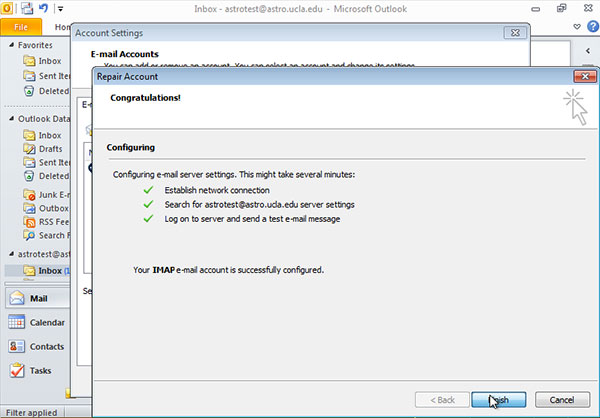Select Sent Items under Outlook Data File
This screenshot has width=600, height=418.
[x=47, y=162]
